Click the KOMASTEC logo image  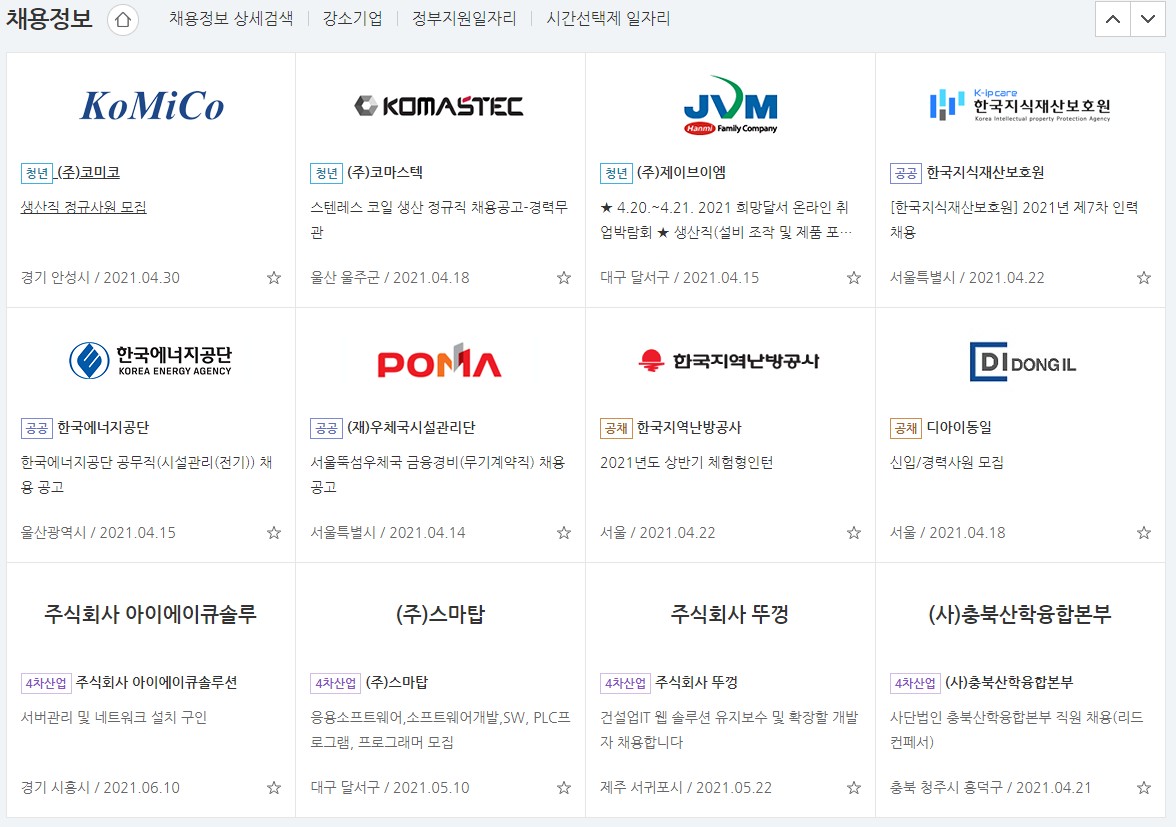pos(440,106)
